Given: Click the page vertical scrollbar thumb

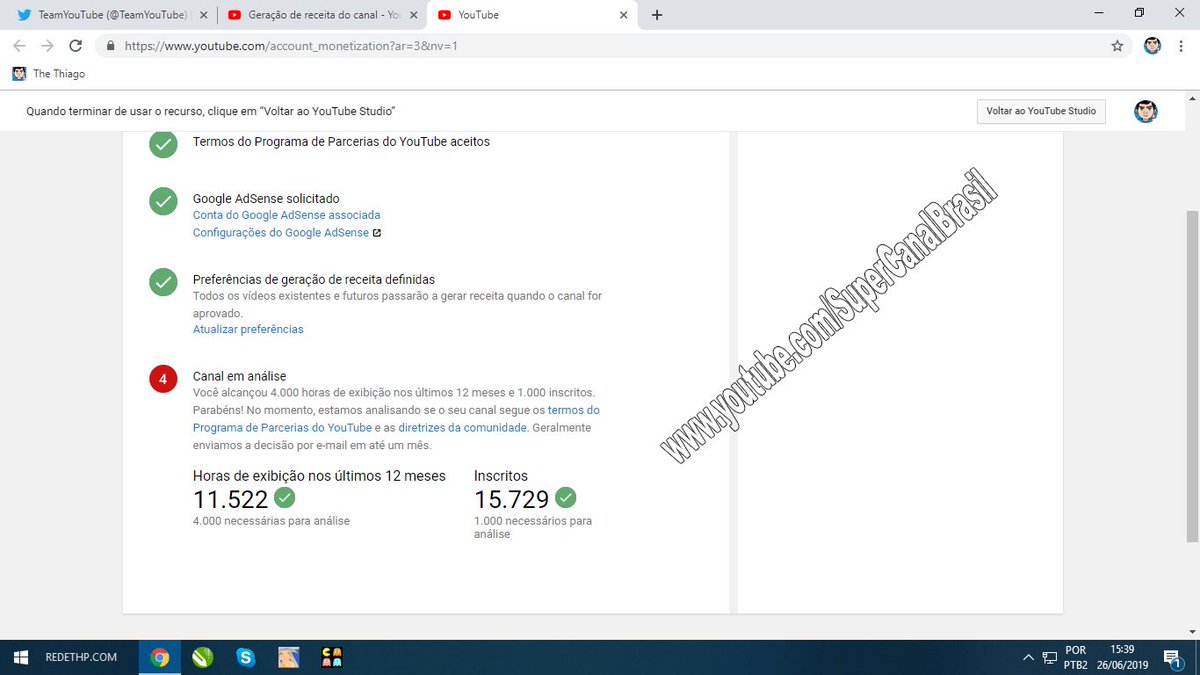Looking at the screenshot, I should [1192, 375].
